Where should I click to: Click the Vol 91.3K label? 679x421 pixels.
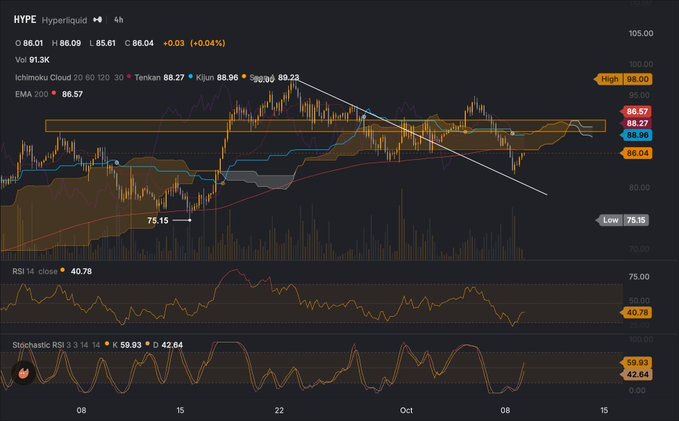(x=32, y=60)
